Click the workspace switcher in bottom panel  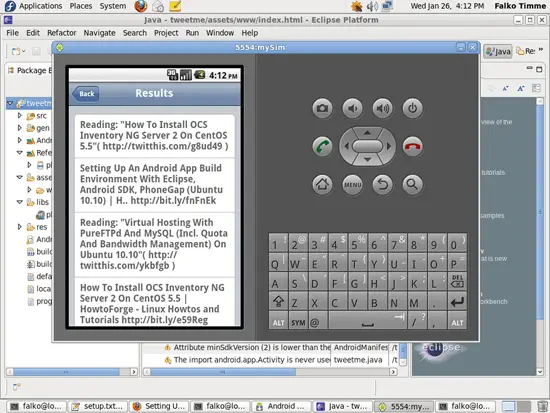pos(516,406)
